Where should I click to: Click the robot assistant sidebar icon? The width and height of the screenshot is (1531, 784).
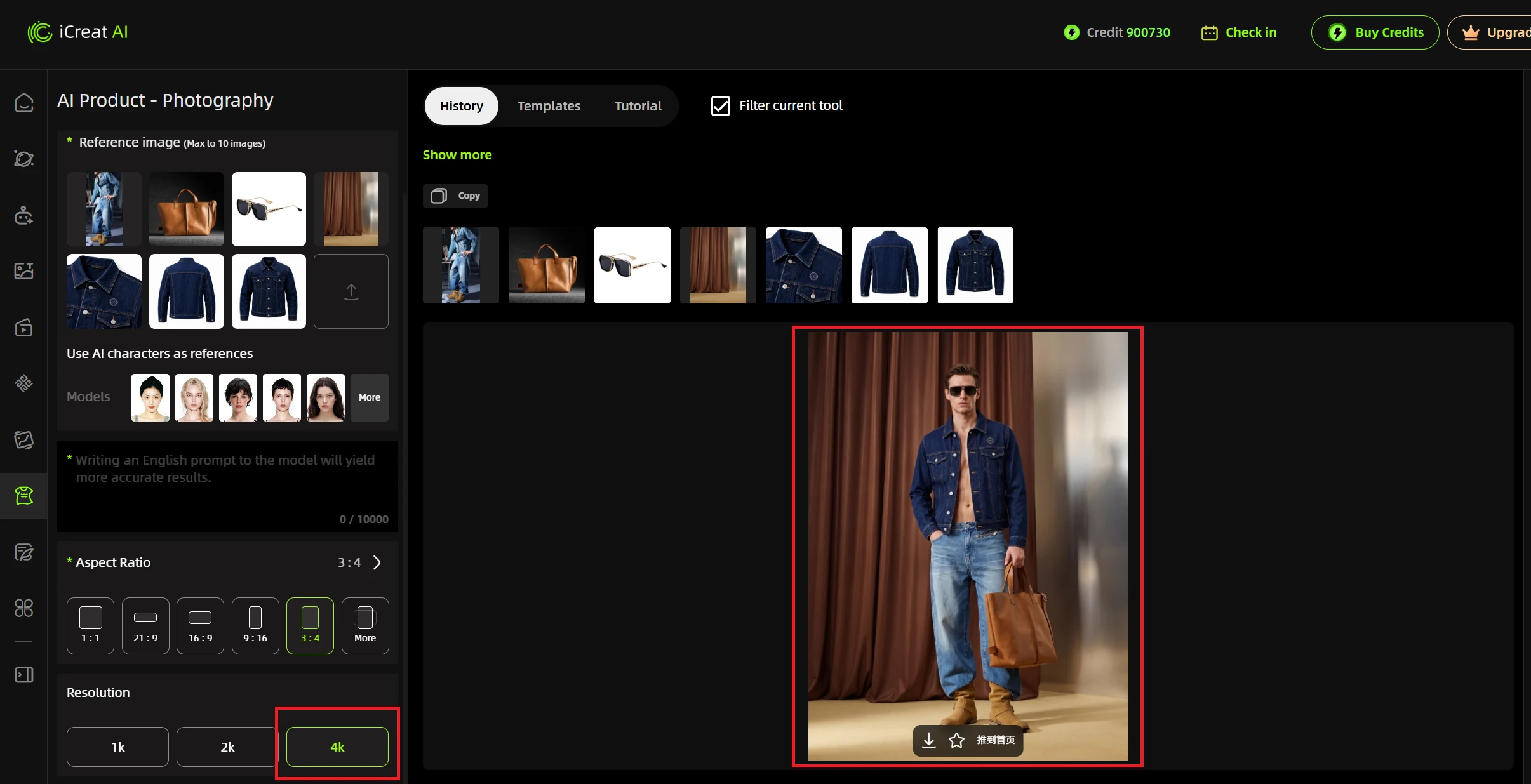point(23,215)
